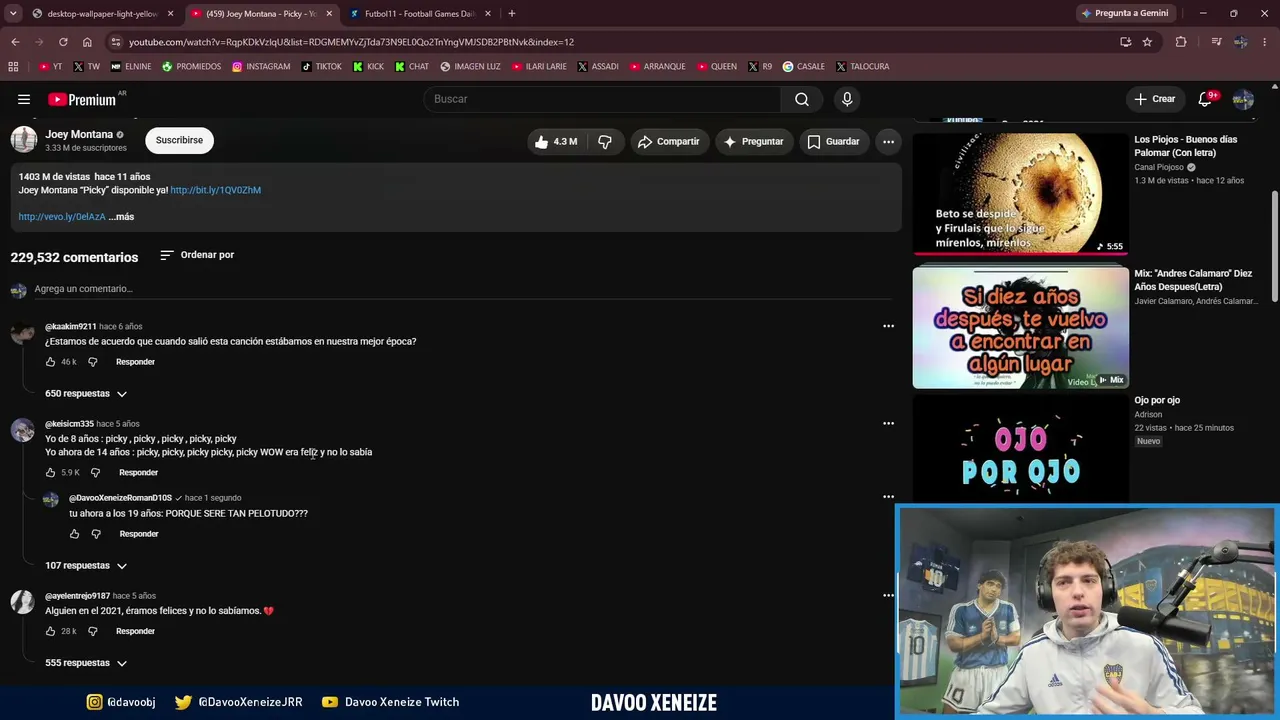Dislike the Joey Montana video

(x=605, y=142)
